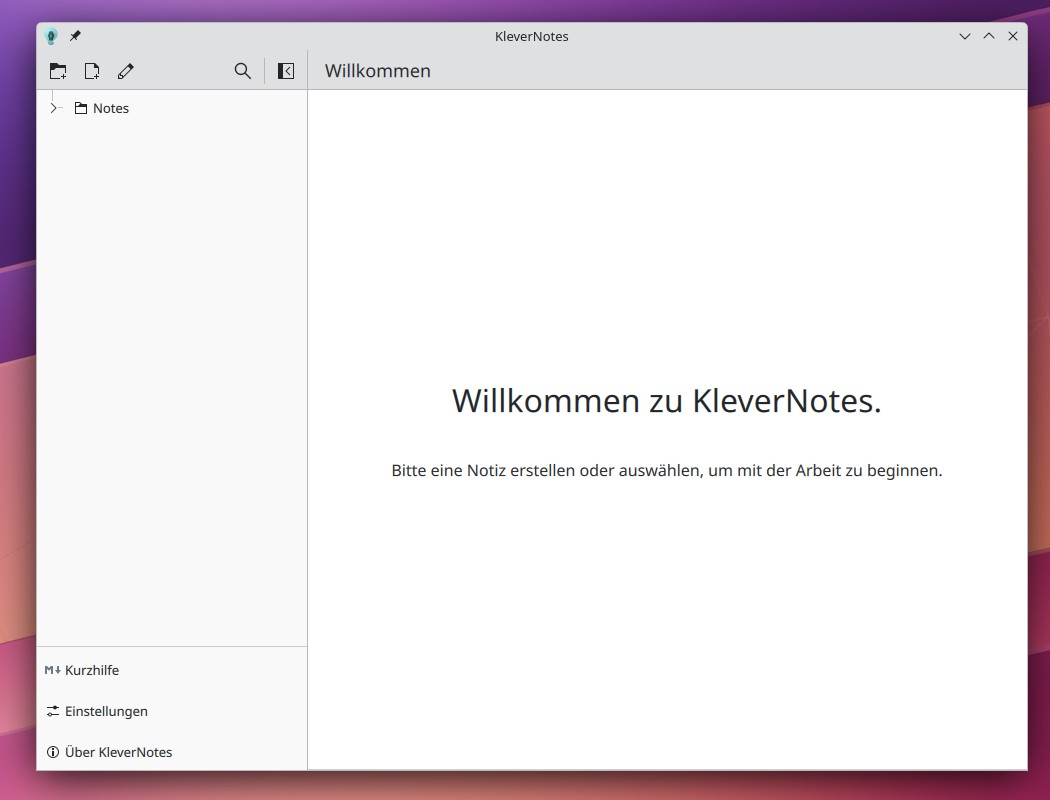The height and width of the screenshot is (800, 1050).
Task: Open Kurzhilfe markdown cheat sheet
Action: coord(92,670)
